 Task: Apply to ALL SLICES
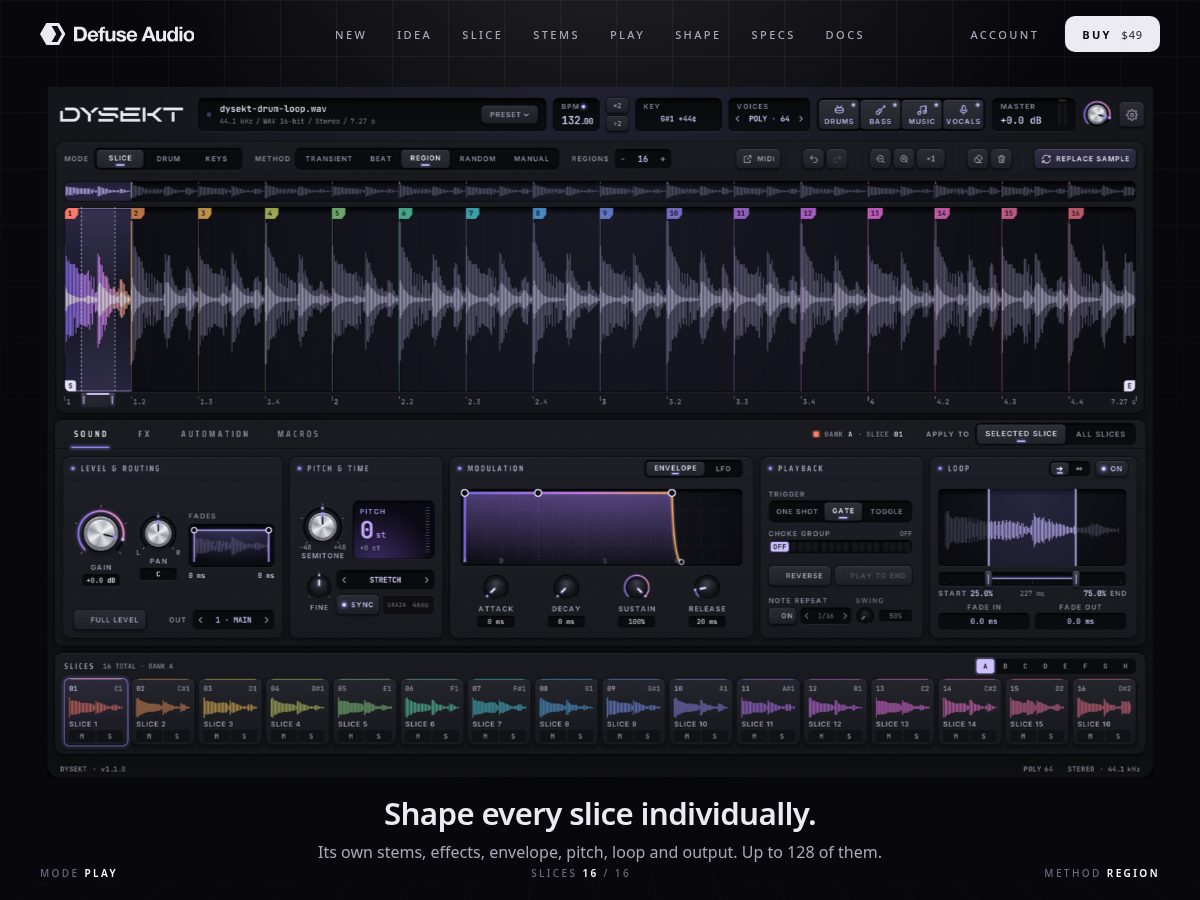pyautogui.click(x=1100, y=434)
